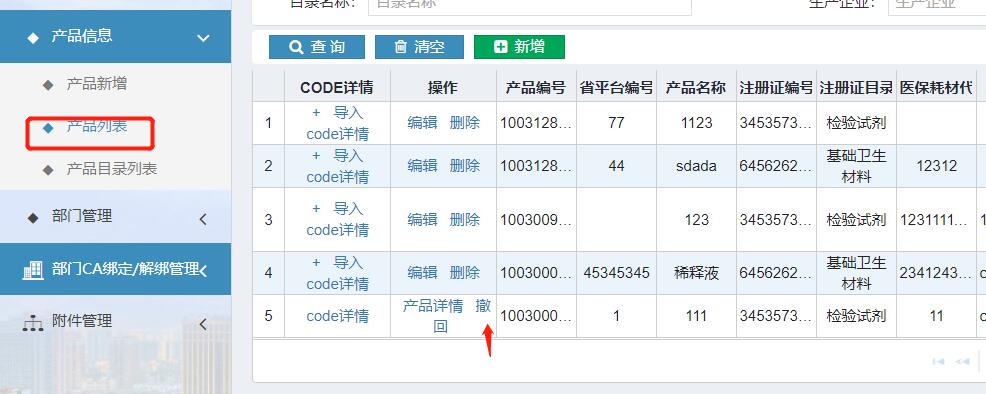Click 撤回 link in row 5
This screenshot has width=986, height=394.
(x=483, y=307)
